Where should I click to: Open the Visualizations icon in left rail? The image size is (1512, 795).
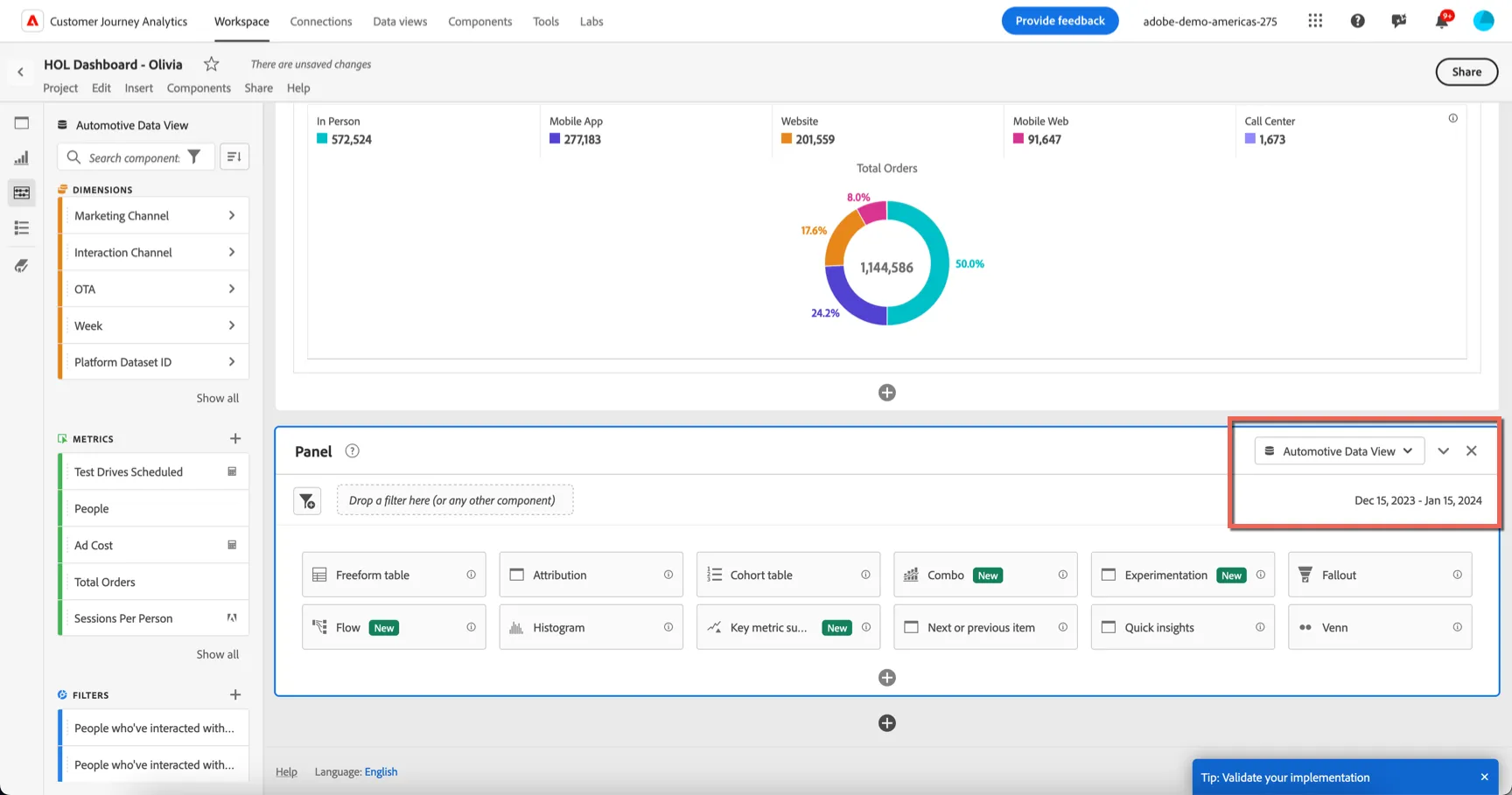pyautogui.click(x=22, y=157)
